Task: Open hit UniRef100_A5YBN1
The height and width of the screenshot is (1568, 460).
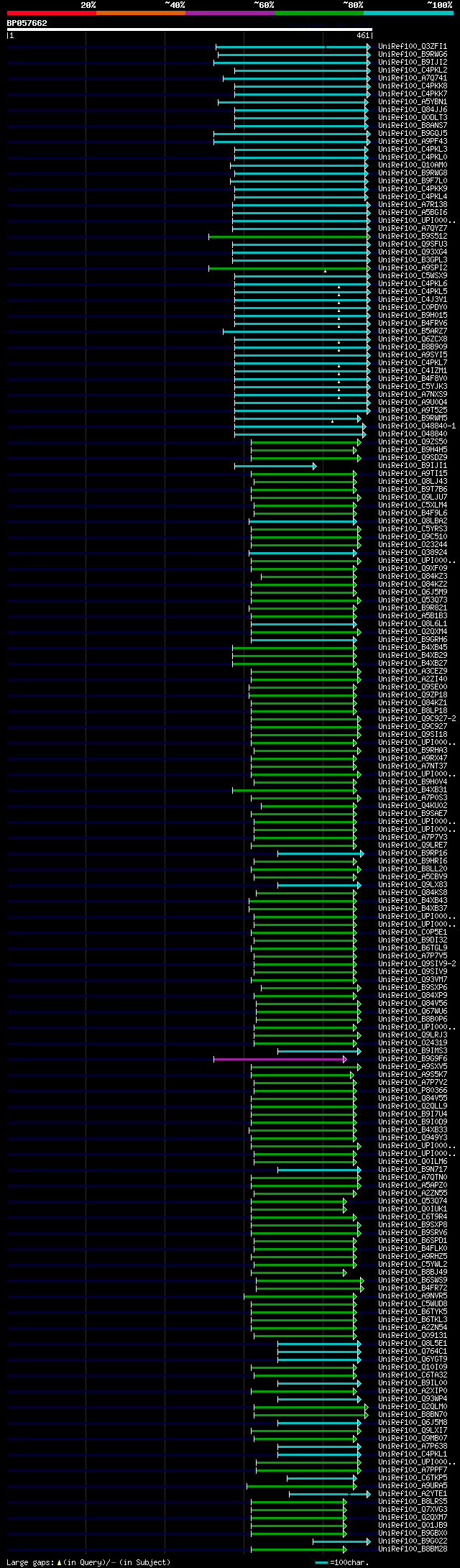Action: pyautogui.click(x=413, y=102)
